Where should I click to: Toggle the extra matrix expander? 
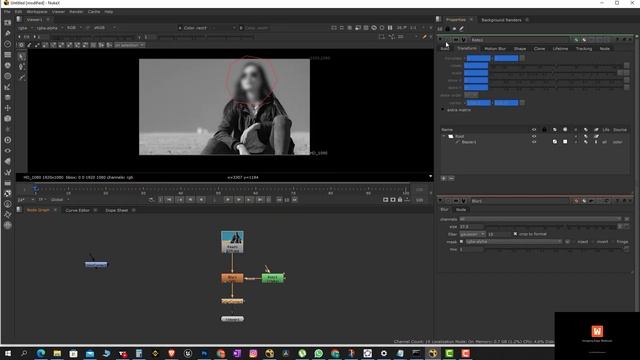(442, 110)
